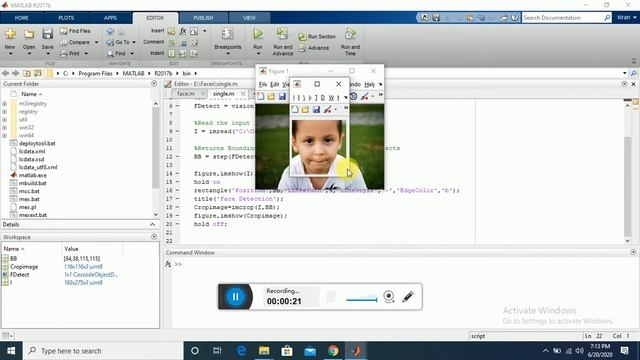Viewport: 640px width, 360px height.
Task: Open file icon in the cropped figure toolbar
Action: [x=305, y=109]
